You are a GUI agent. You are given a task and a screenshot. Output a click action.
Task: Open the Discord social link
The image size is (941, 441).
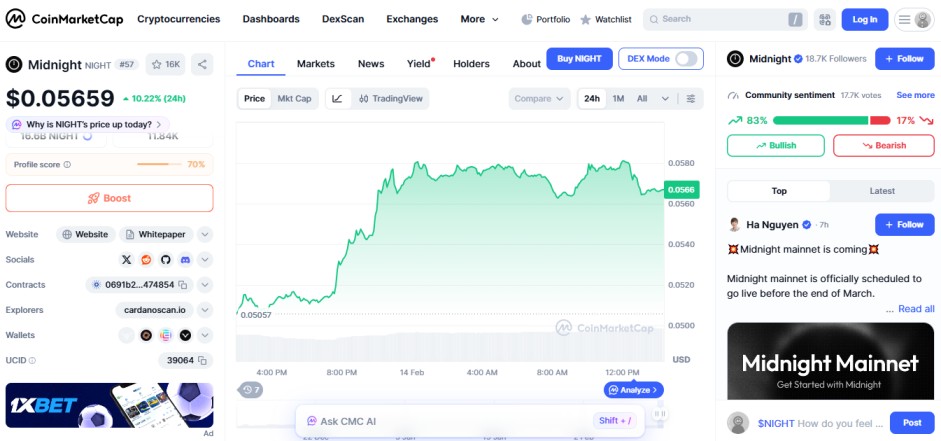(x=185, y=260)
